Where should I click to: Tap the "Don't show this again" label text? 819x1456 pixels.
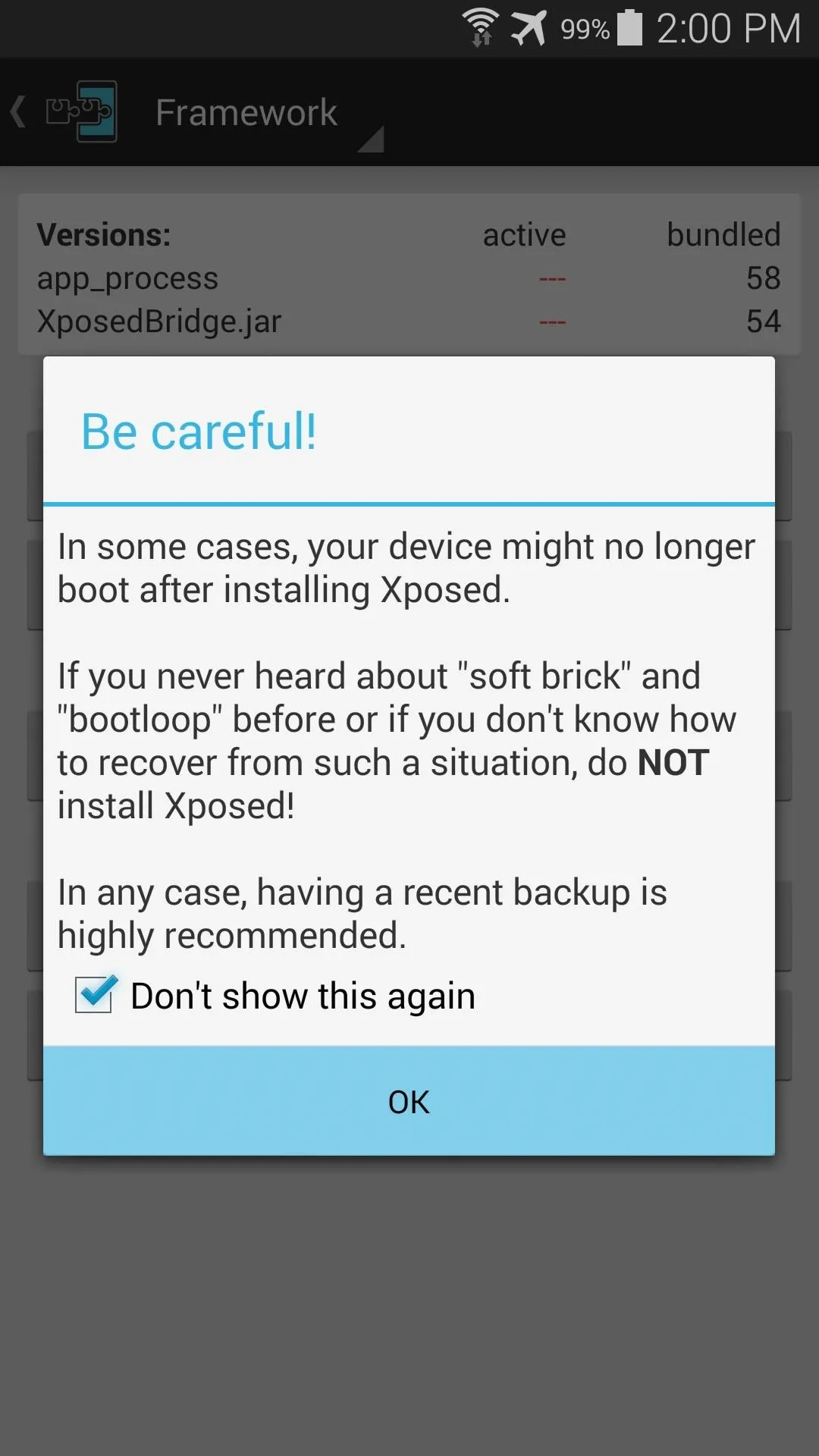[303, 996]
